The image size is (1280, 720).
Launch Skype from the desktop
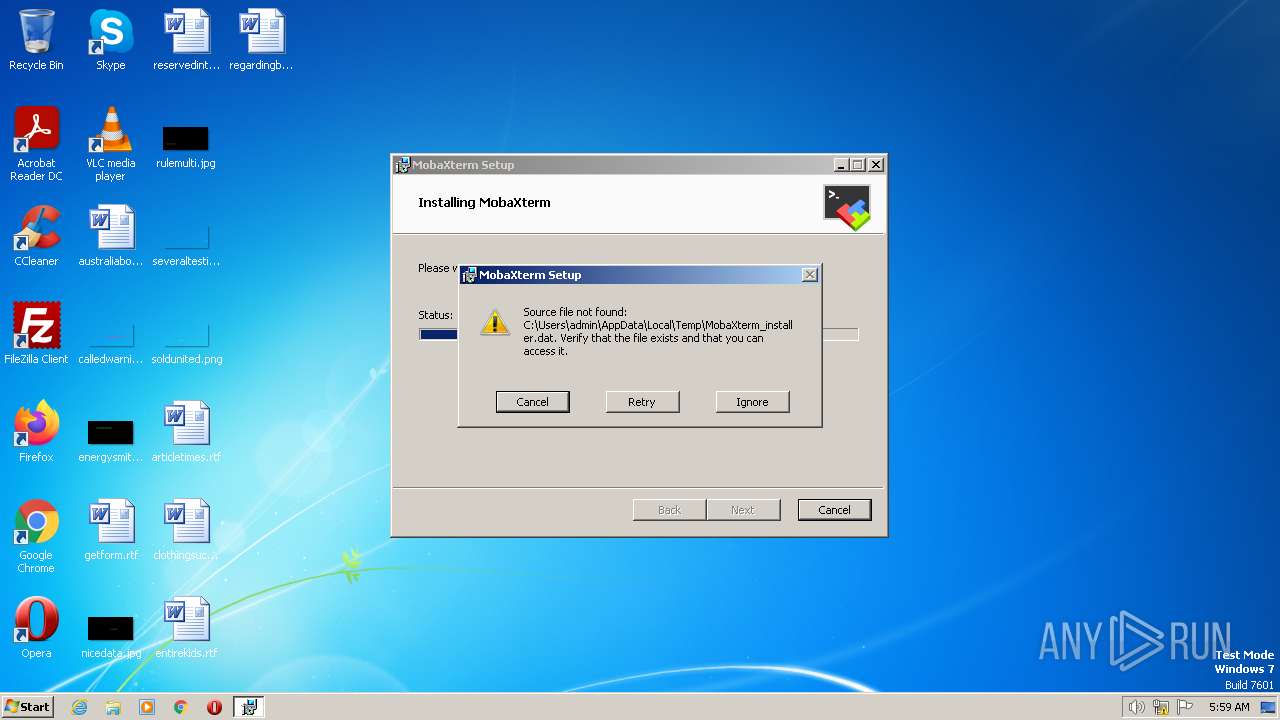click(x=110, y=40)
